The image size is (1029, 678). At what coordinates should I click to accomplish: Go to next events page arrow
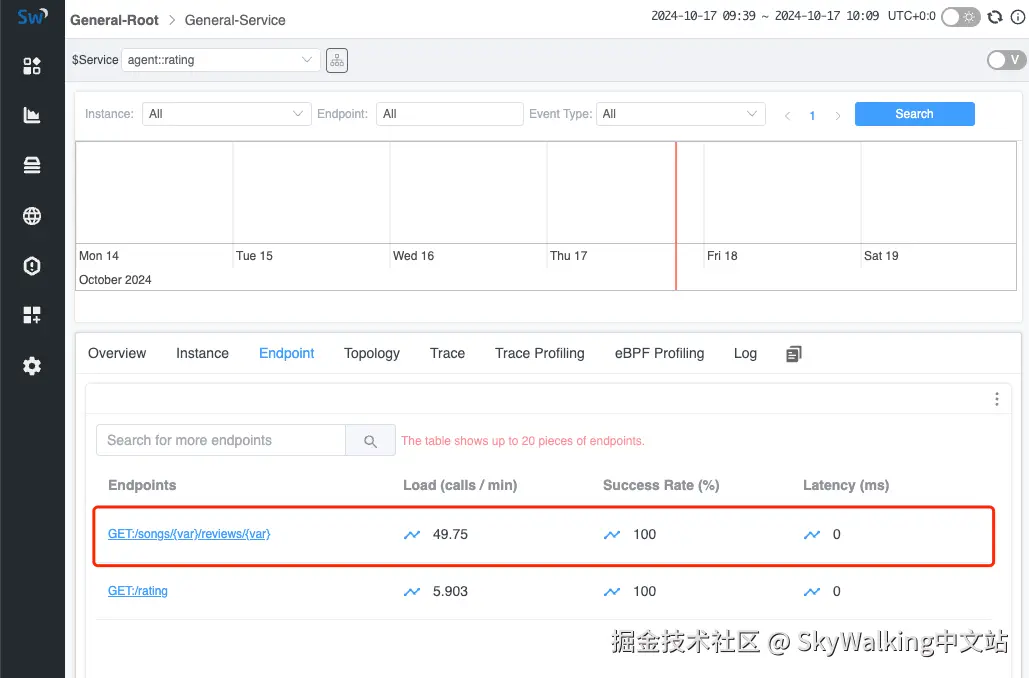(837, 116)
